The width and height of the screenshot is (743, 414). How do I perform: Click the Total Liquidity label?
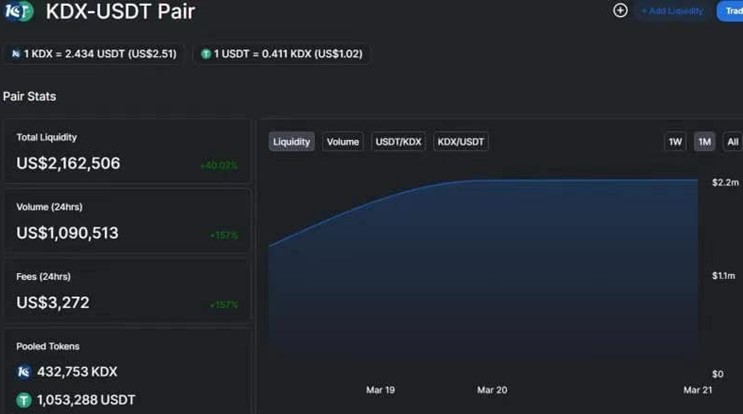[x=46, y=137]
